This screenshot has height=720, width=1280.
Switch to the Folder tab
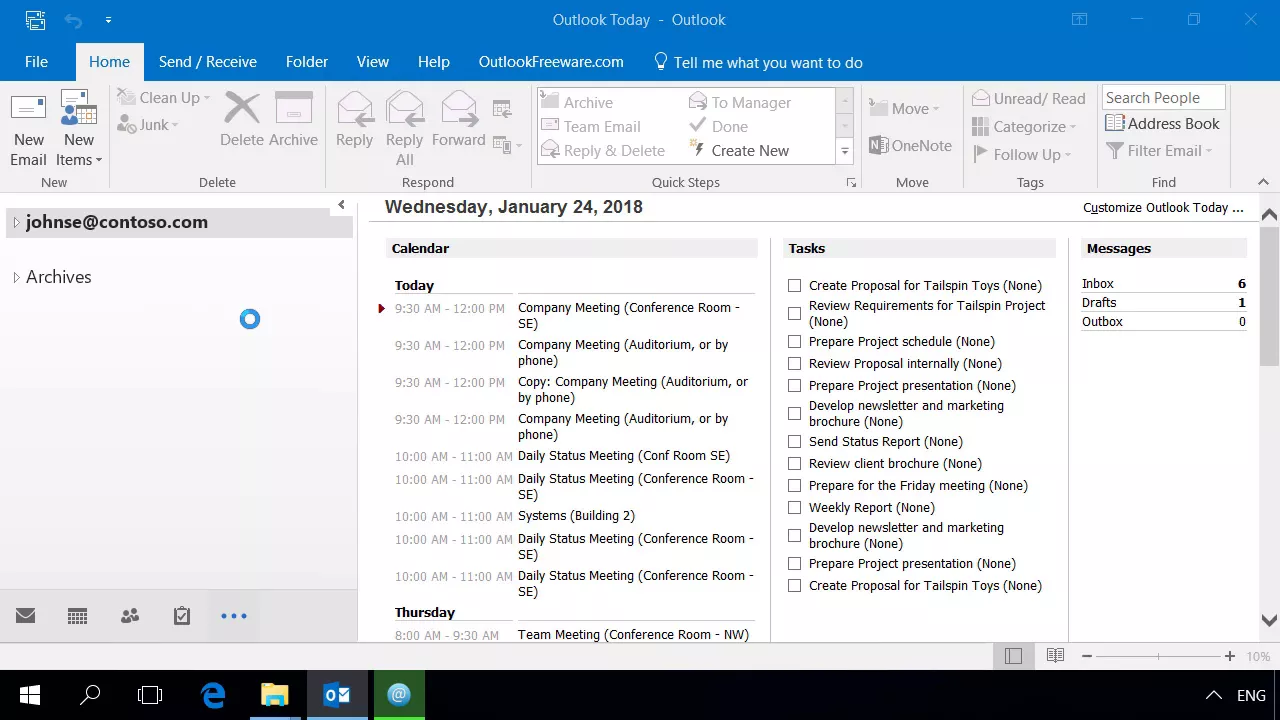(307, 62)
